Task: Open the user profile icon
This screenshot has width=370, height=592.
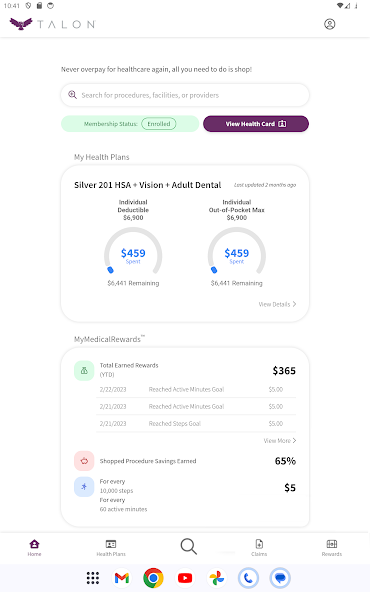Action: tap(329, 24)
